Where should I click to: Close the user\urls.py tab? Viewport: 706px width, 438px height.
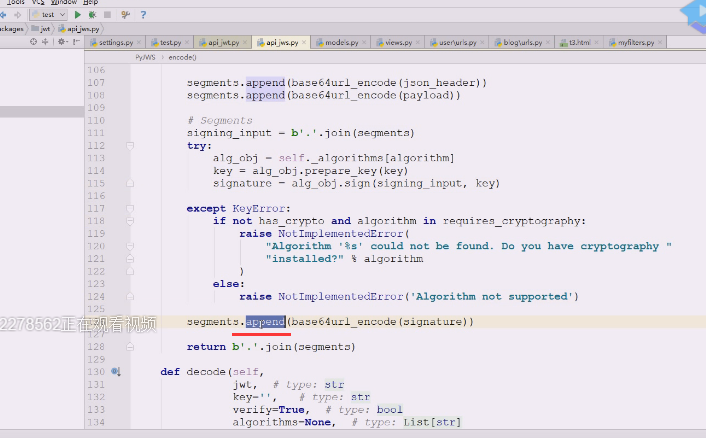tap(482, 42)
